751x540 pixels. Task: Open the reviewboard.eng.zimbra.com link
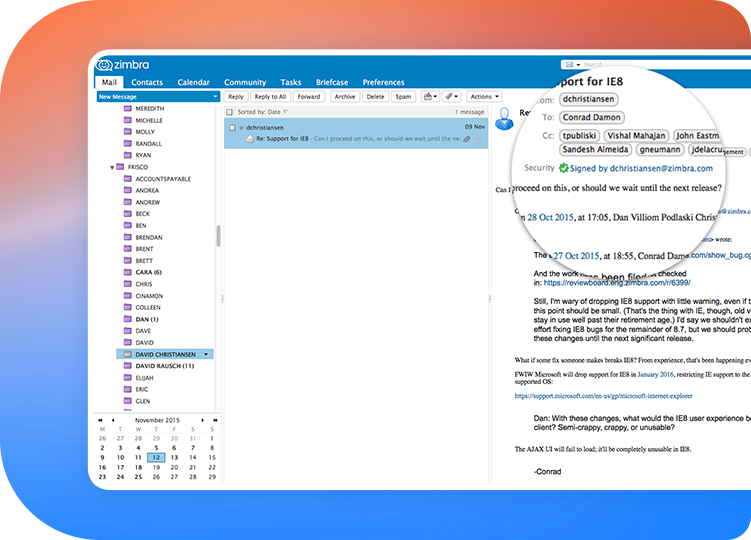(x=617, y=283)
